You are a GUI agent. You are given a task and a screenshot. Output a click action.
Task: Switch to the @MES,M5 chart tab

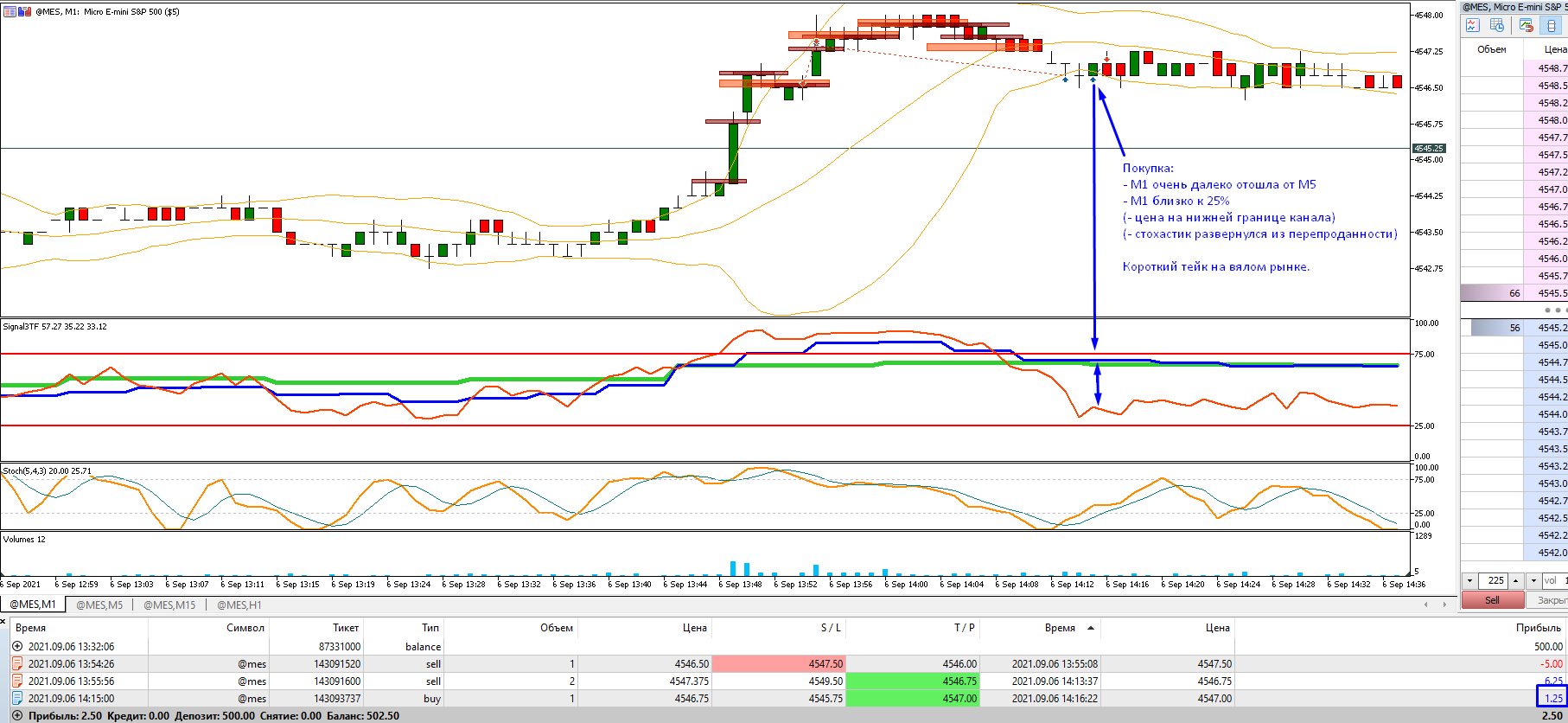pos(99,605)
